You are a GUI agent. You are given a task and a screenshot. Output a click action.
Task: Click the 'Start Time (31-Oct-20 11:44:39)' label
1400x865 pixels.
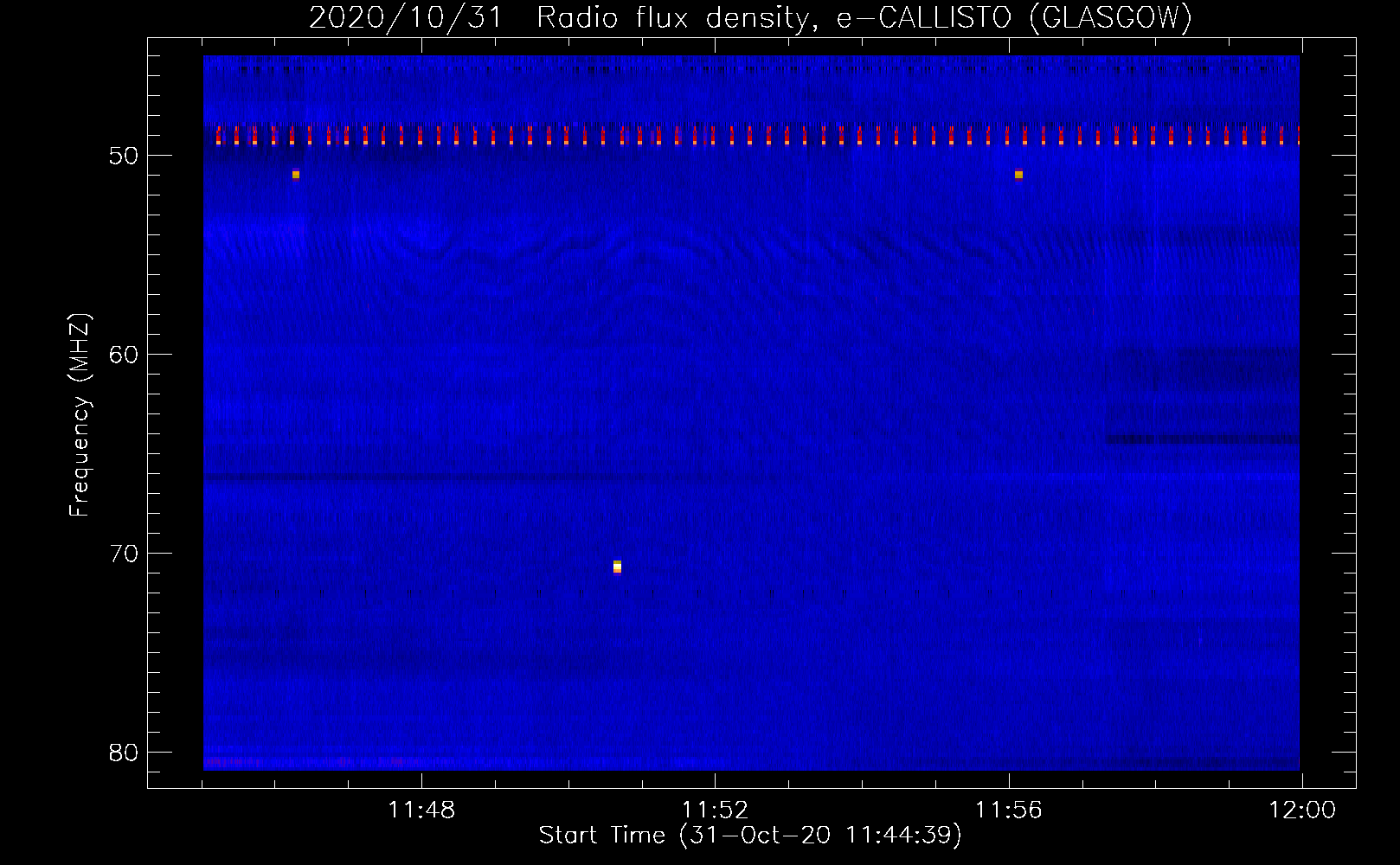pos(750,836)
